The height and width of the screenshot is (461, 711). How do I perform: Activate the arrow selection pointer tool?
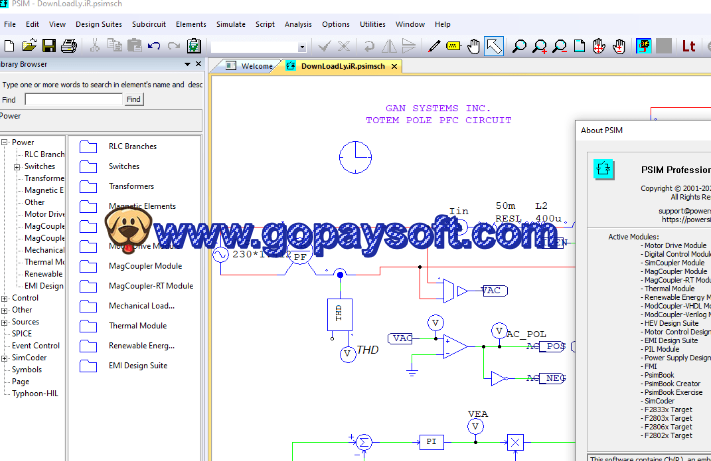coord(494,46)
